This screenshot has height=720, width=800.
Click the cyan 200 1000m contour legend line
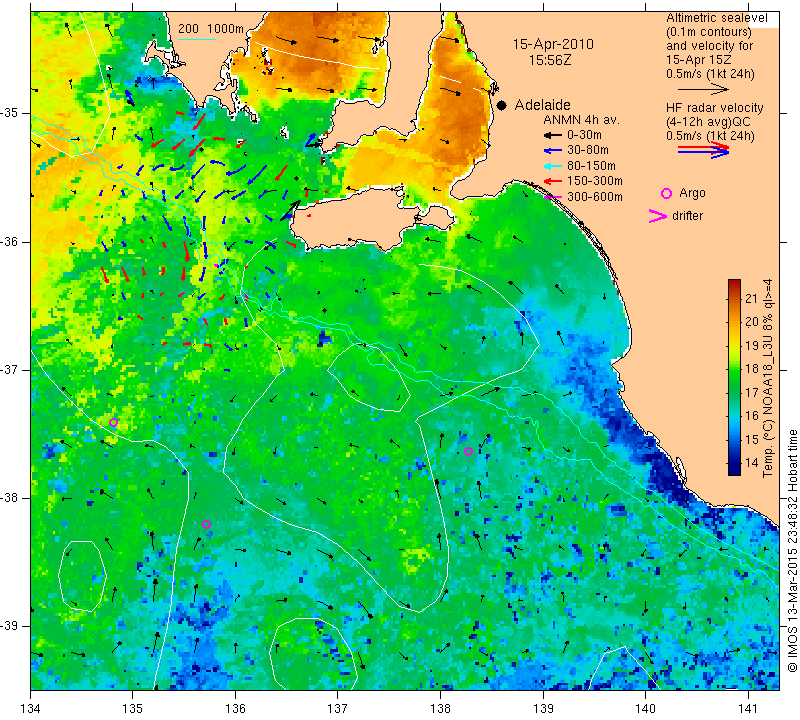[x=196, y=39]
